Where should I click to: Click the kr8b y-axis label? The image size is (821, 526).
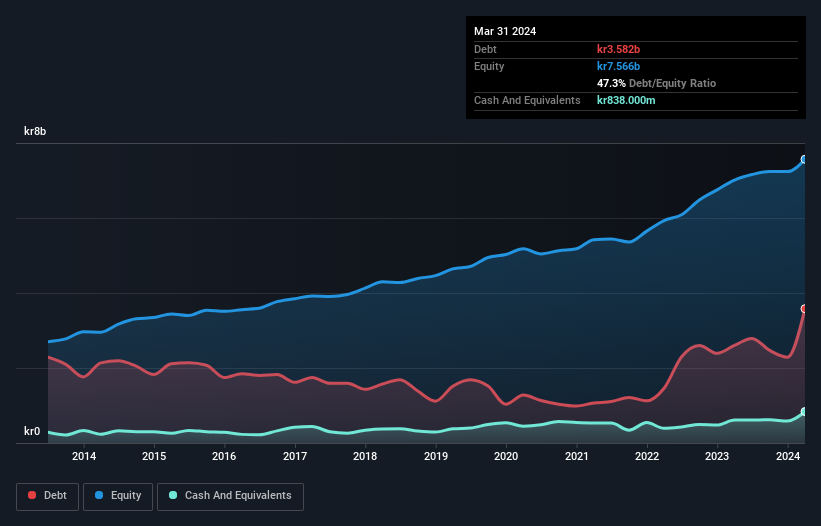click(35, 131)
